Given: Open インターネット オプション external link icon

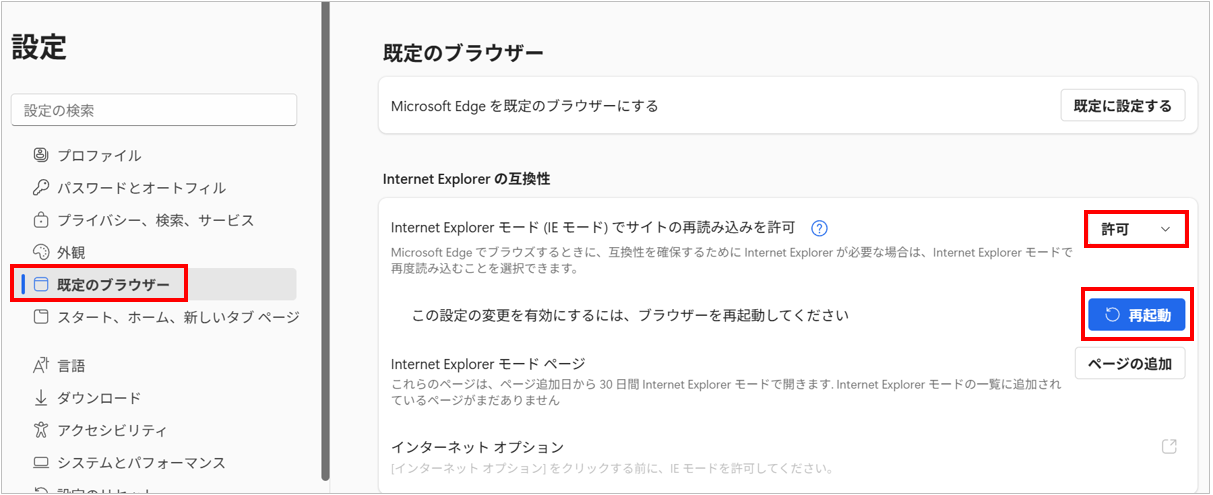Looking at the screenshot, I should click(1169, 447).
